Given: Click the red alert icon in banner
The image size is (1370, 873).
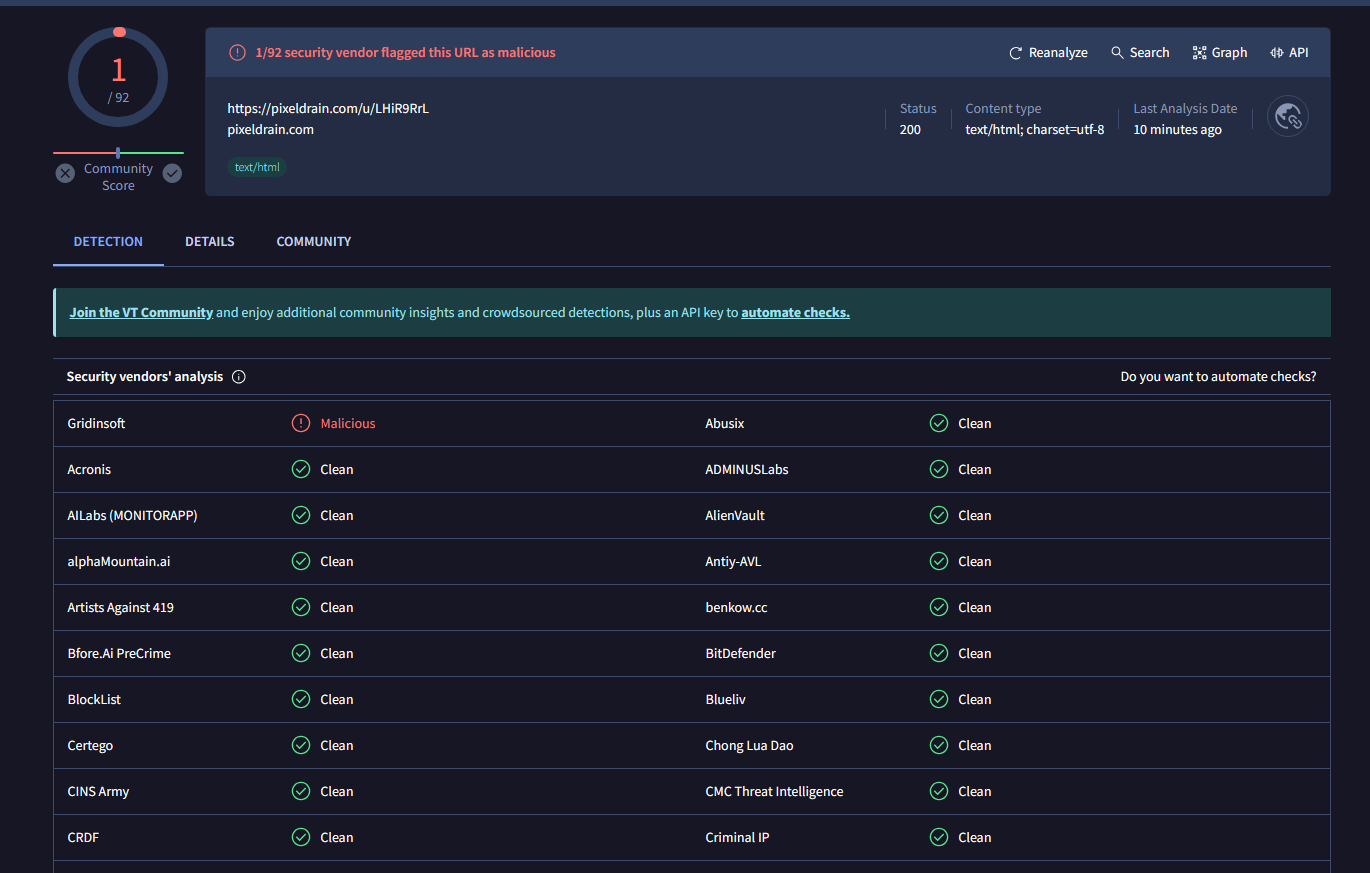Looking at the screenshot, I should click(237, 53).
